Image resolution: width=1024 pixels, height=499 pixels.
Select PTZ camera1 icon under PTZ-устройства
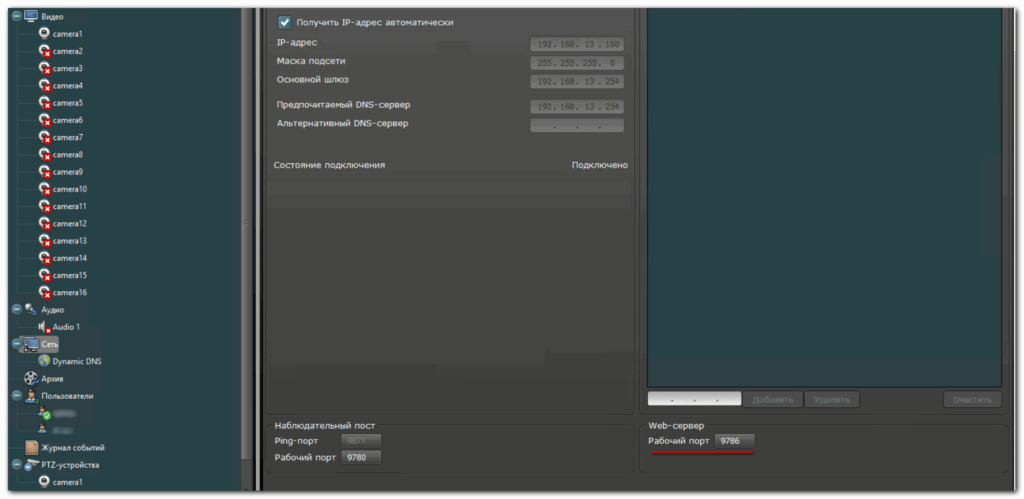point(44,482)
